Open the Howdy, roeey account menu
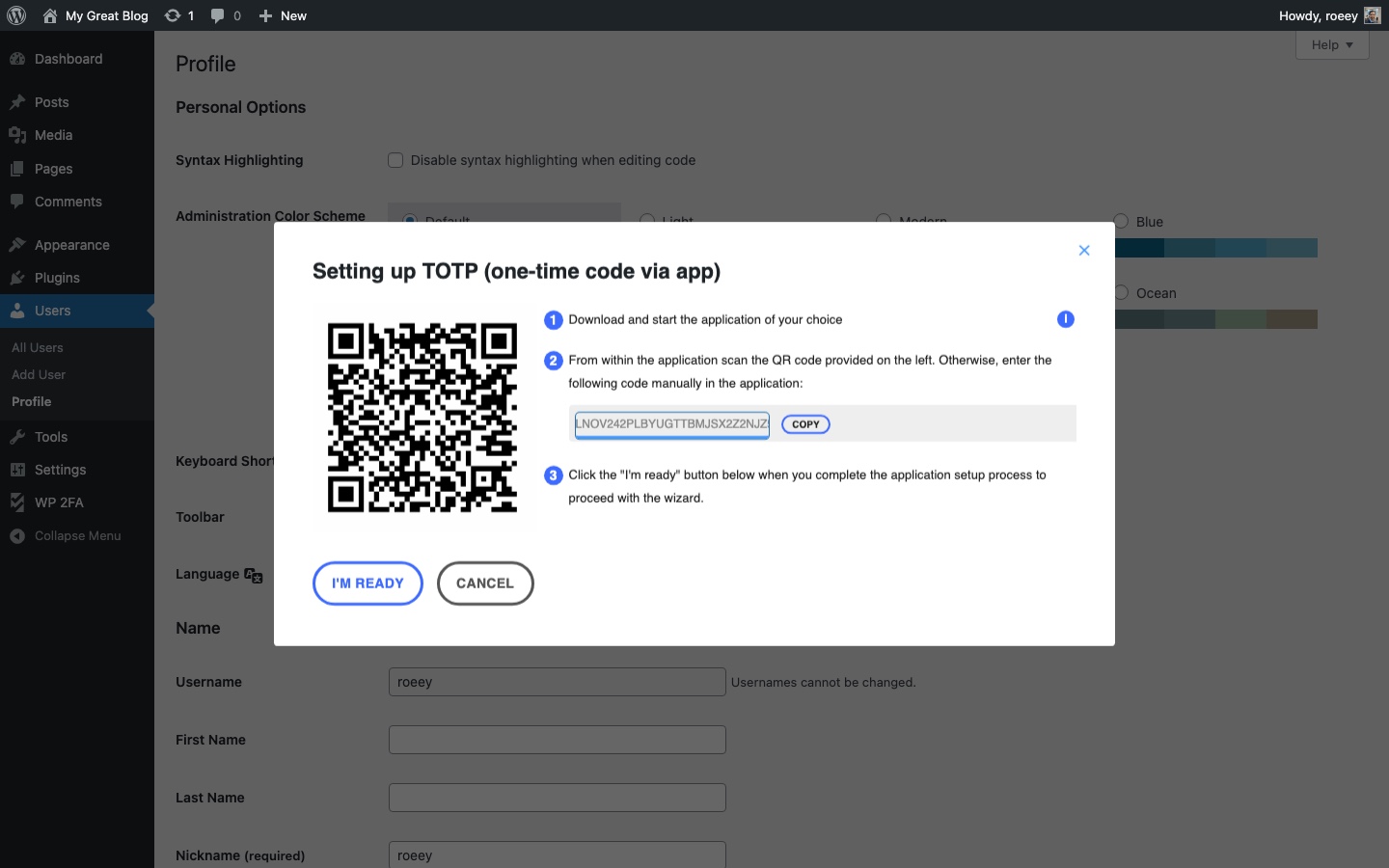 [x=1318, y=15]
